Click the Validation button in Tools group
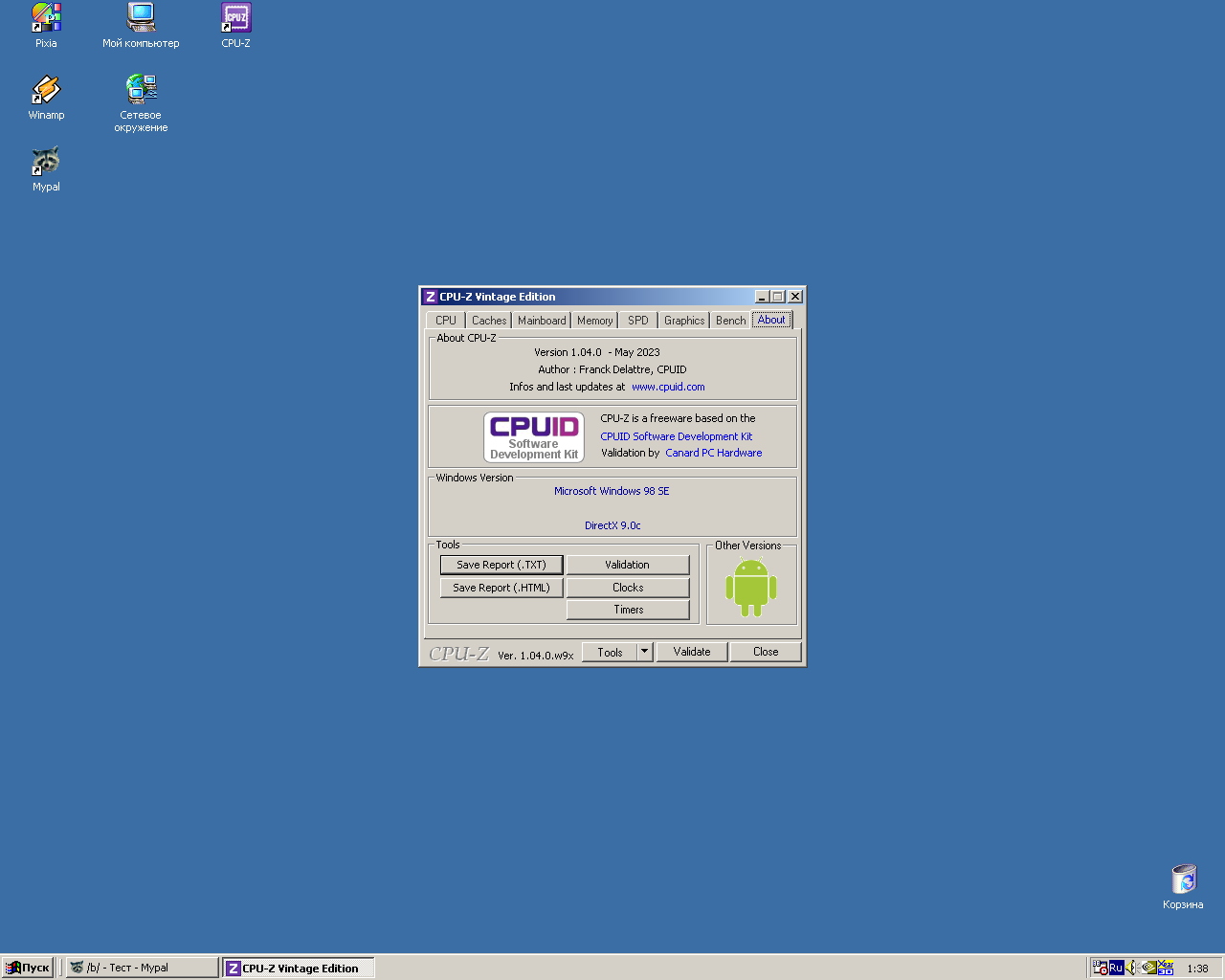 [628, 565]
